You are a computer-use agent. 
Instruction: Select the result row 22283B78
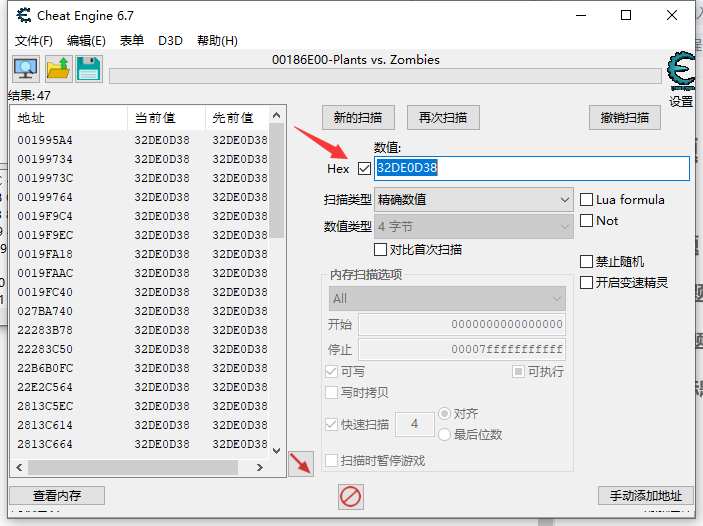coord(140,330)
